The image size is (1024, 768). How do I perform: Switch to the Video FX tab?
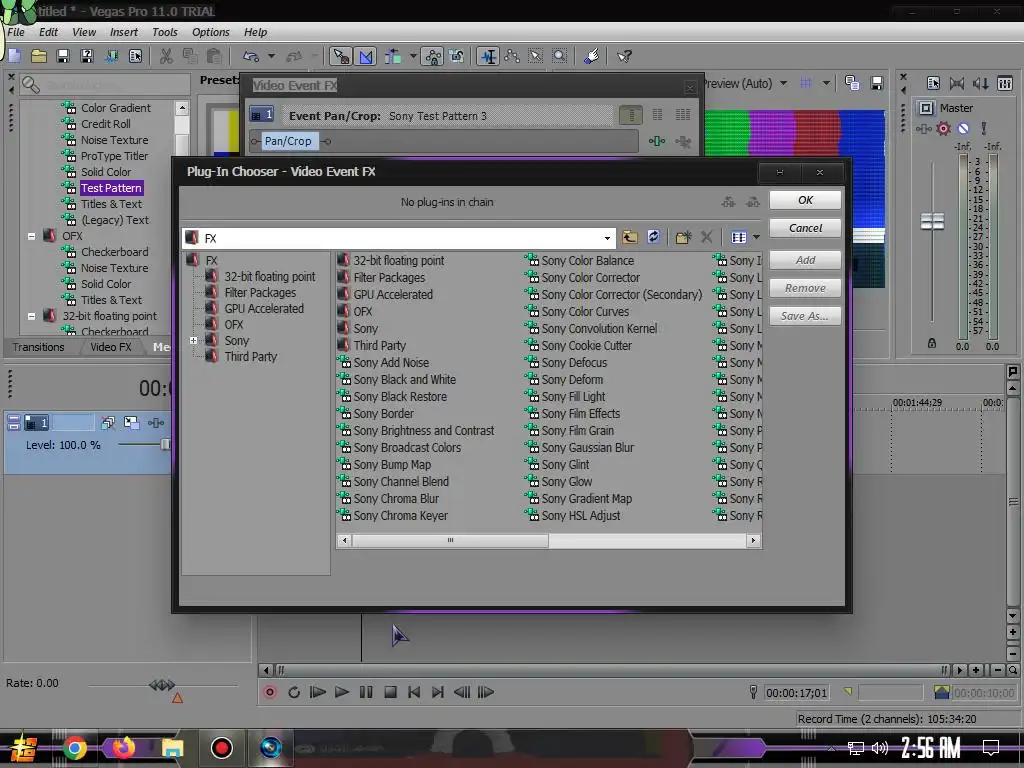tap(110, 347)
